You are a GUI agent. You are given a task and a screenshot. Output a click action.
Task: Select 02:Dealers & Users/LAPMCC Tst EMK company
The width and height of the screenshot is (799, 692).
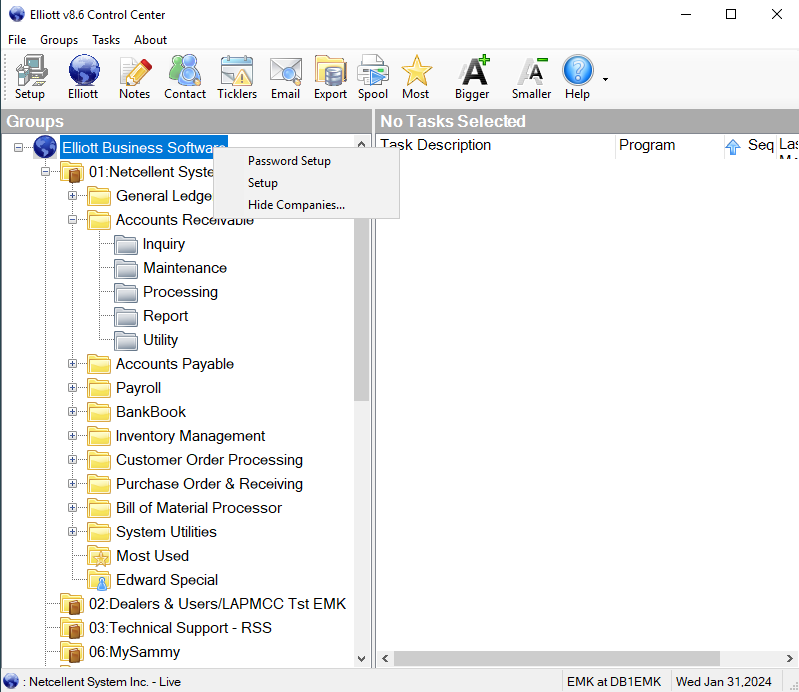click(217, 604)
